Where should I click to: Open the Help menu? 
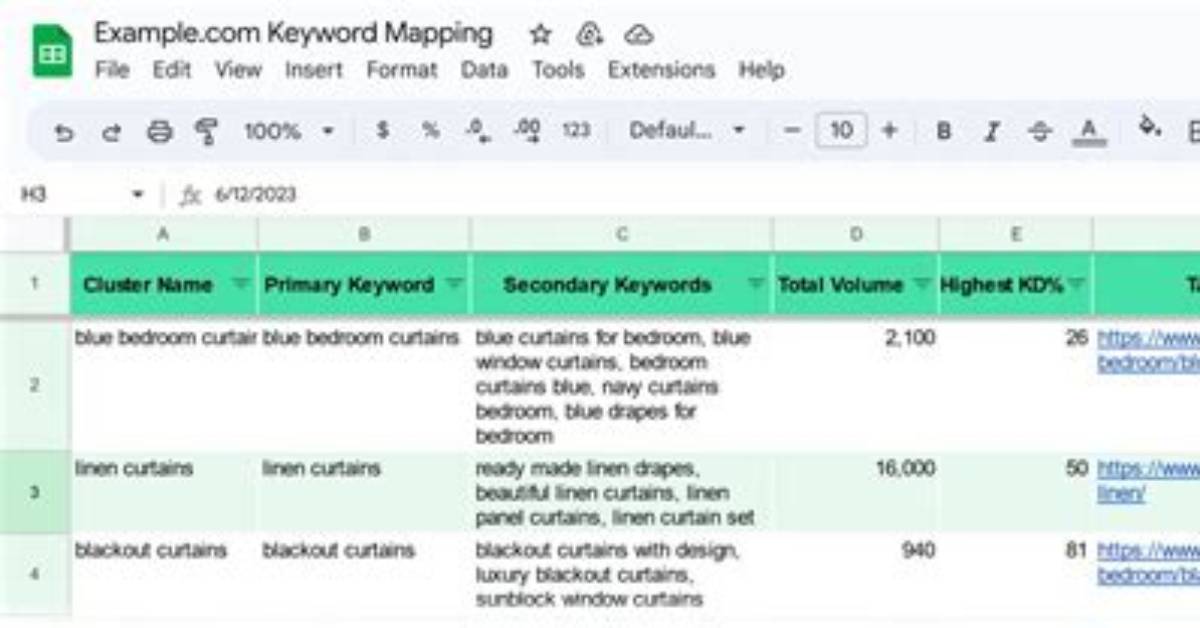(761, 70)
